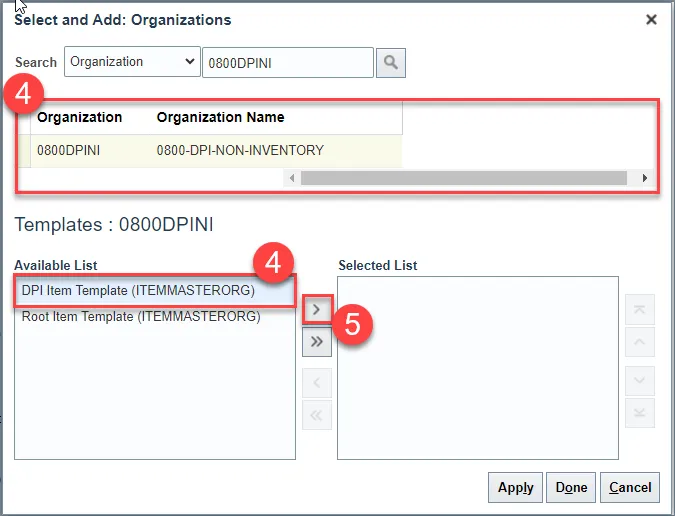Close the Select and Add dialog
The width and height of the screenshot is (675, 516).
click(651, 19)
